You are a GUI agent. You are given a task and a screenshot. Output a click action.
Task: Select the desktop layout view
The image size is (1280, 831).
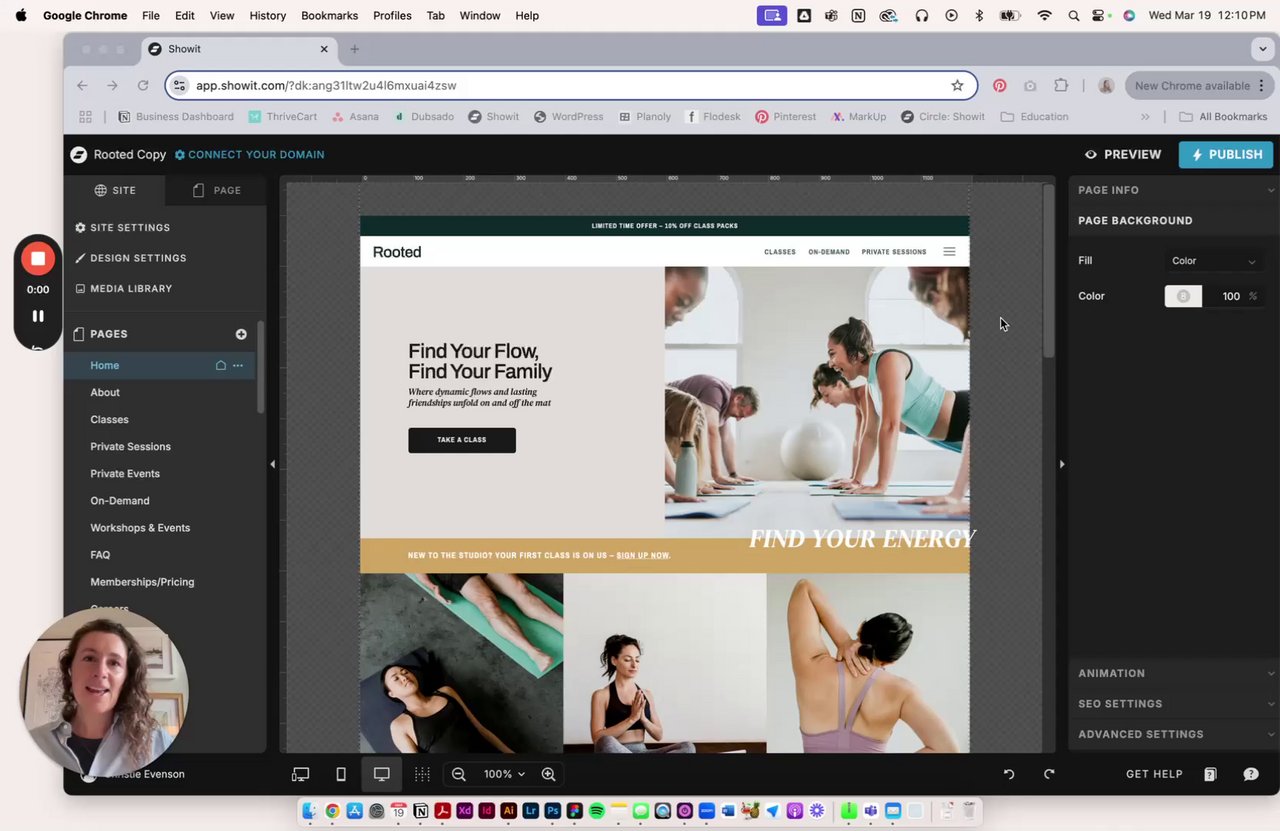pos(381,774)
